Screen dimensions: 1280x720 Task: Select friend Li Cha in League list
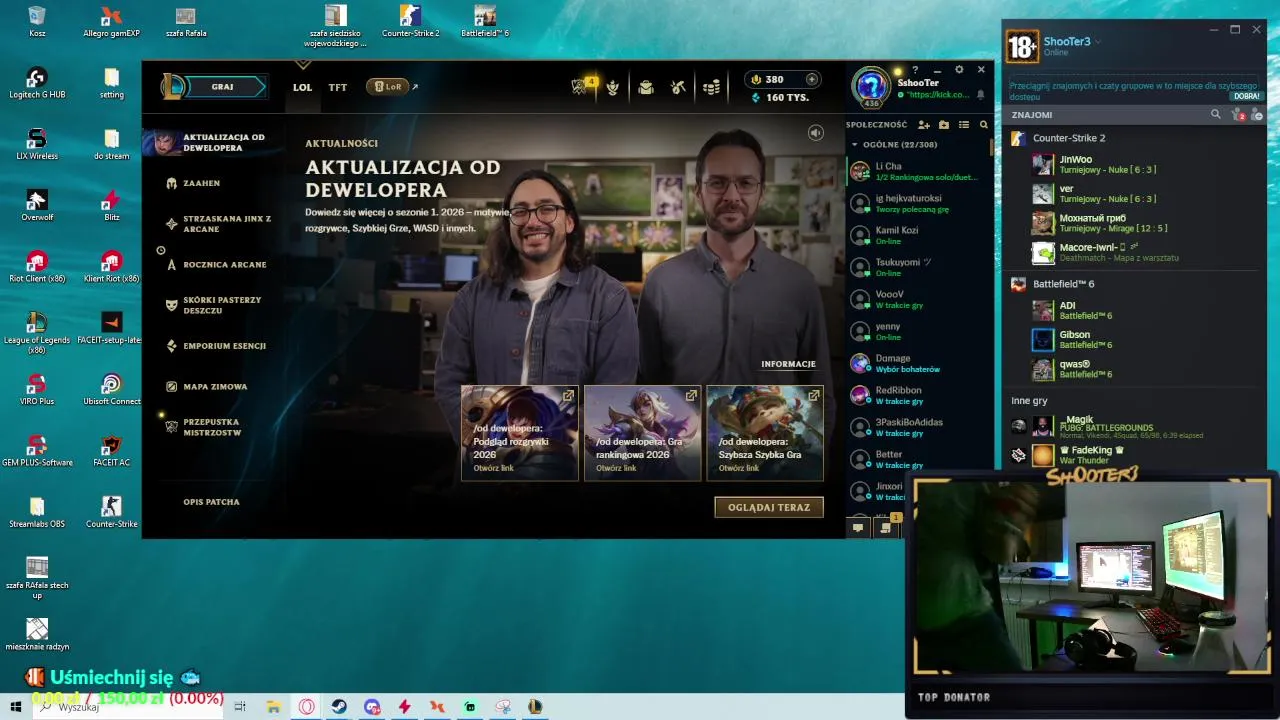pos(917,171)
